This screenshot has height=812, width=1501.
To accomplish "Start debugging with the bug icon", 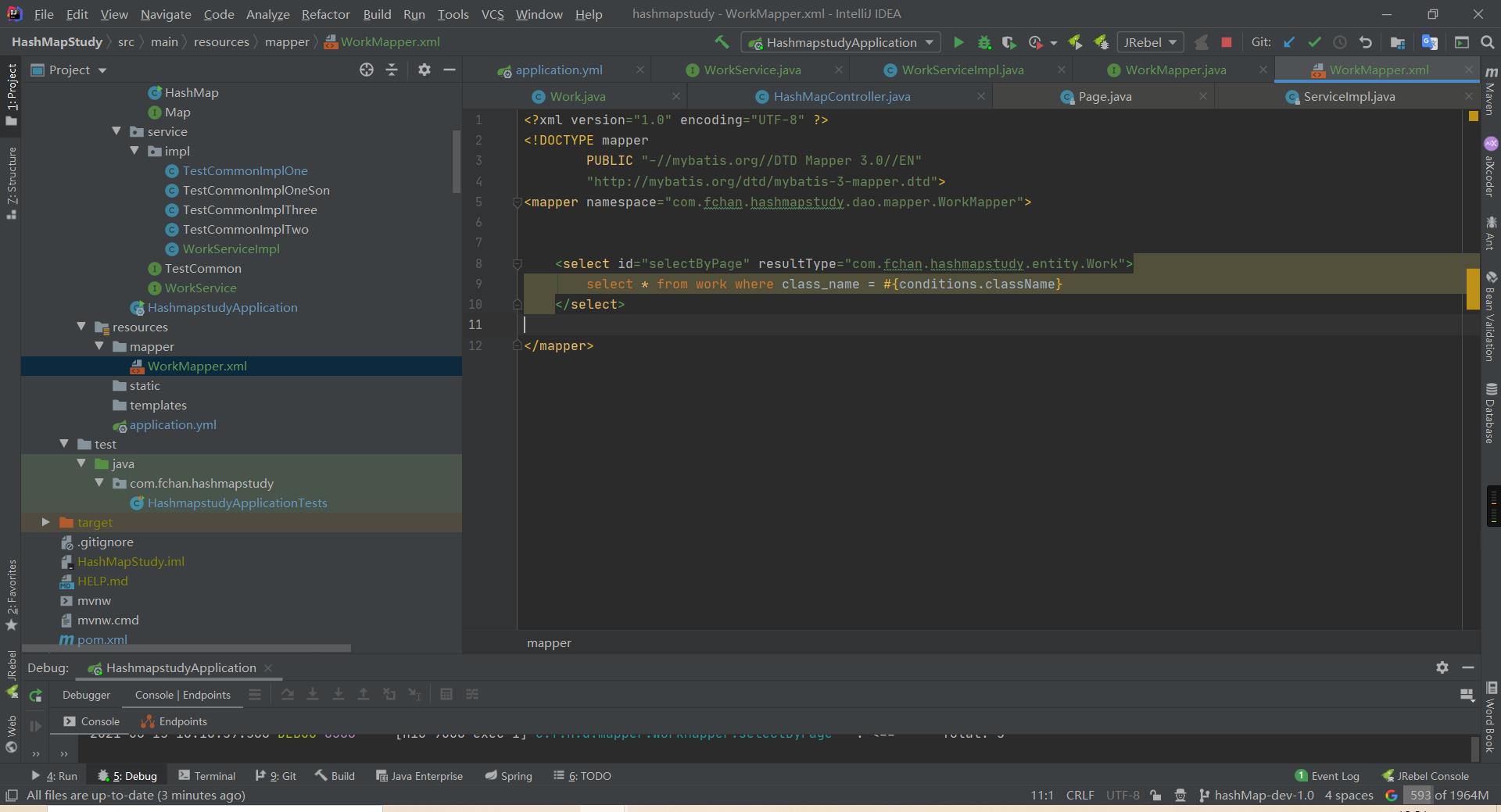I will [984, 42].
